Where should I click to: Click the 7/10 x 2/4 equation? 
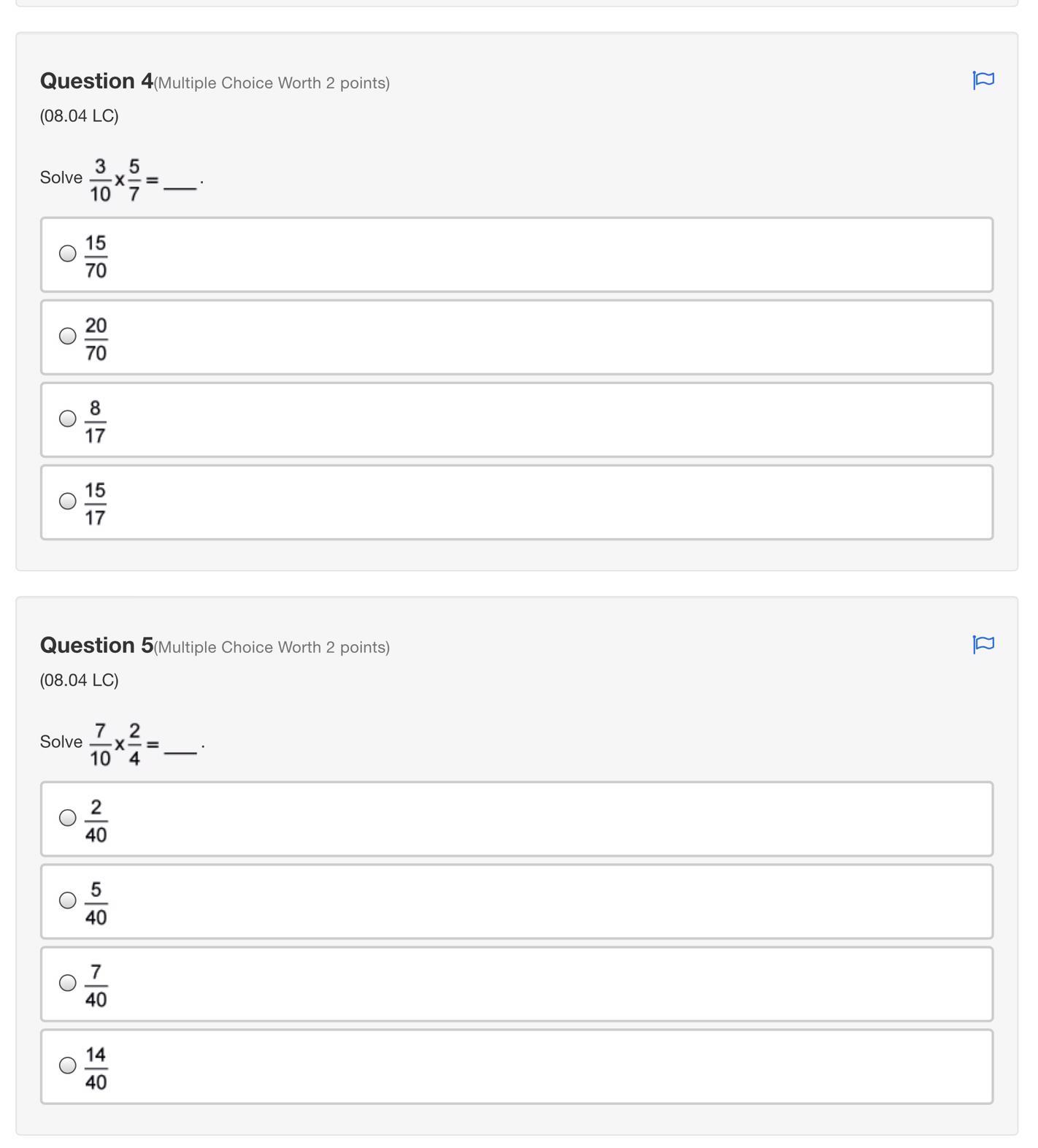point(123,743)
